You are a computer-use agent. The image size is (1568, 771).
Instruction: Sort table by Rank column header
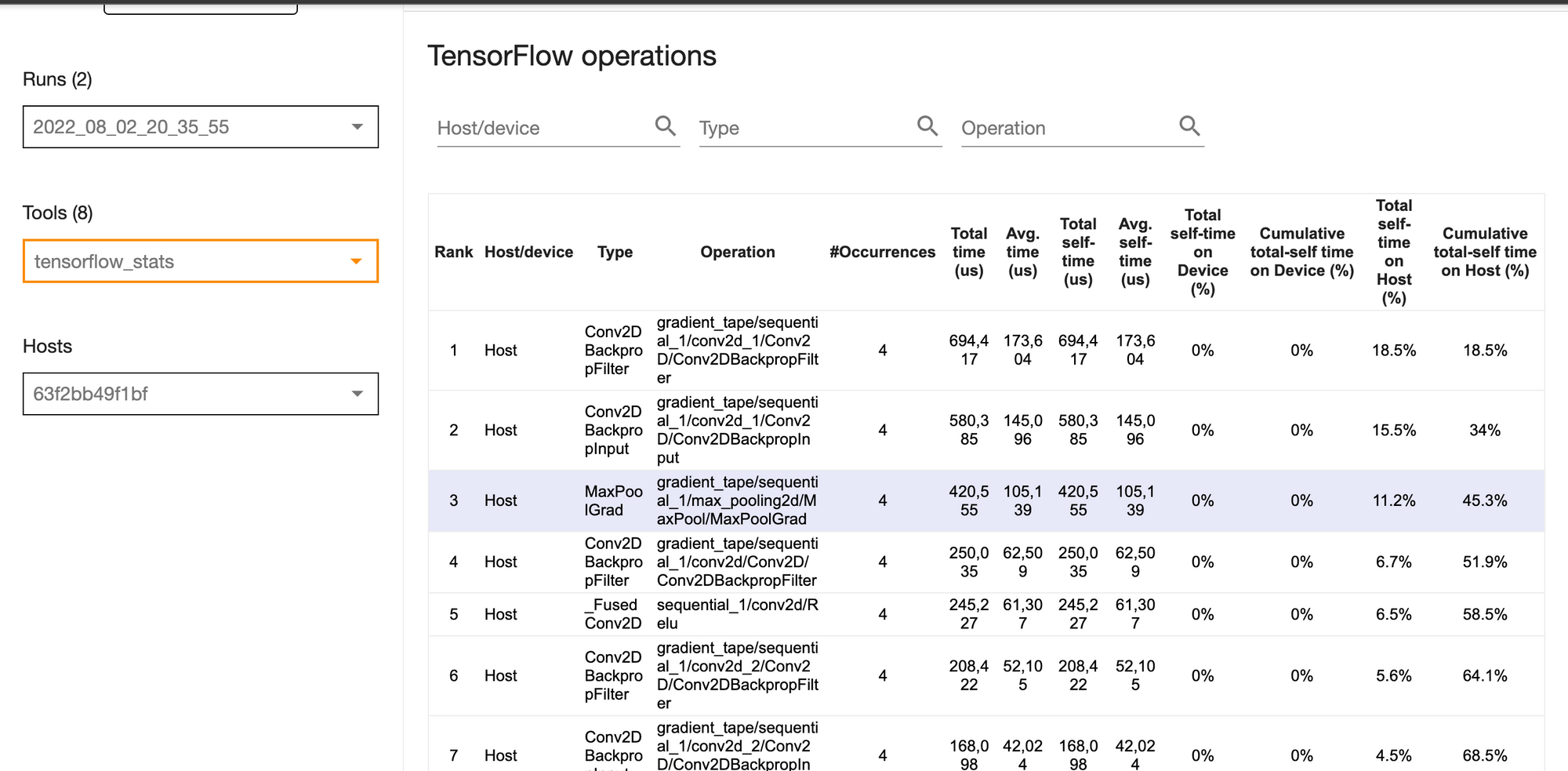coord(454,252)
